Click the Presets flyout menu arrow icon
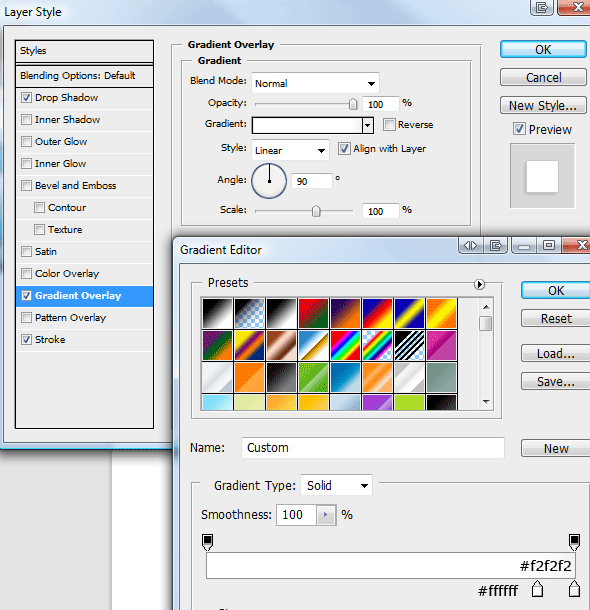Viewport: 590px width, 610px height. [479, 284]
